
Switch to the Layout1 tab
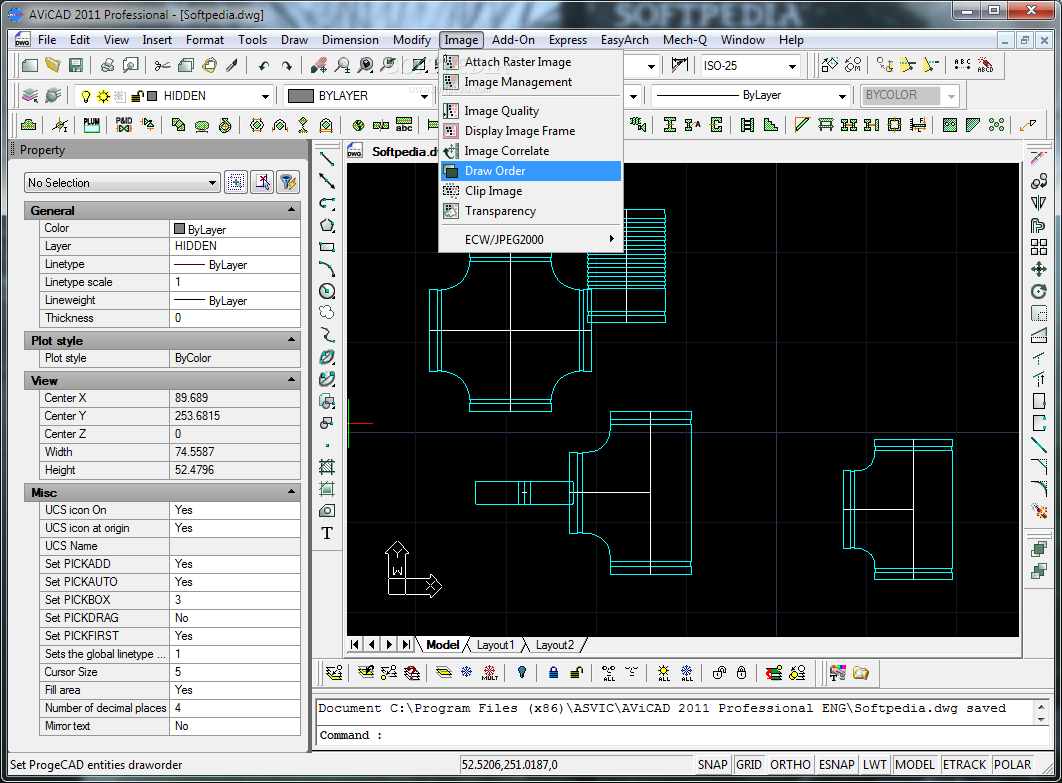pyautogui.click(x=496, y=645)
